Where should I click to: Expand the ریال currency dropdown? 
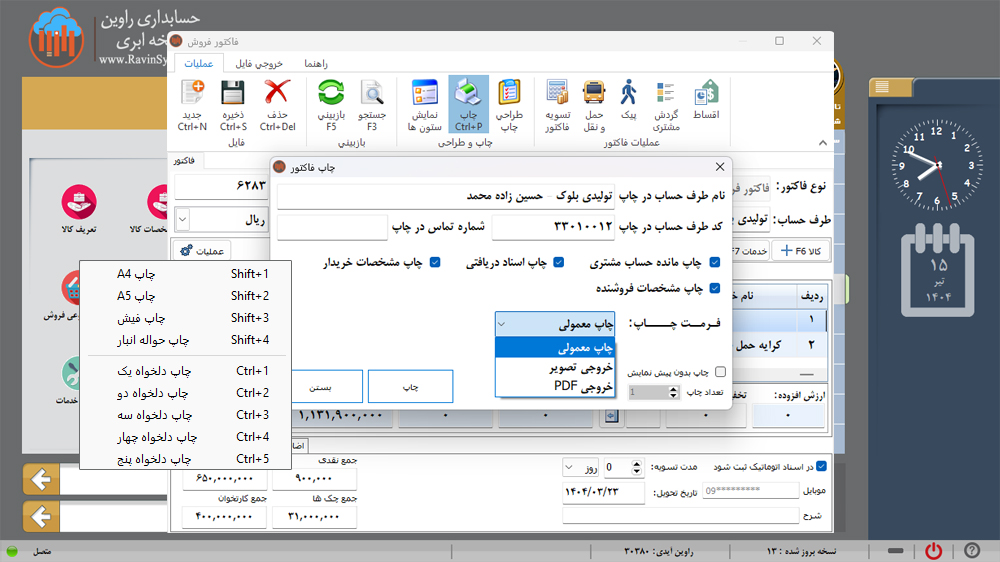pyautogui.click(x=183, y=219)
